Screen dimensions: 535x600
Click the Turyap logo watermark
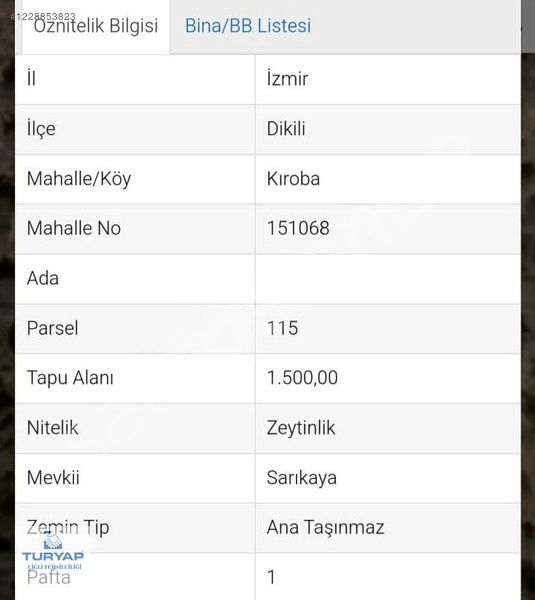pyautogui.click(x=53, y=550)
